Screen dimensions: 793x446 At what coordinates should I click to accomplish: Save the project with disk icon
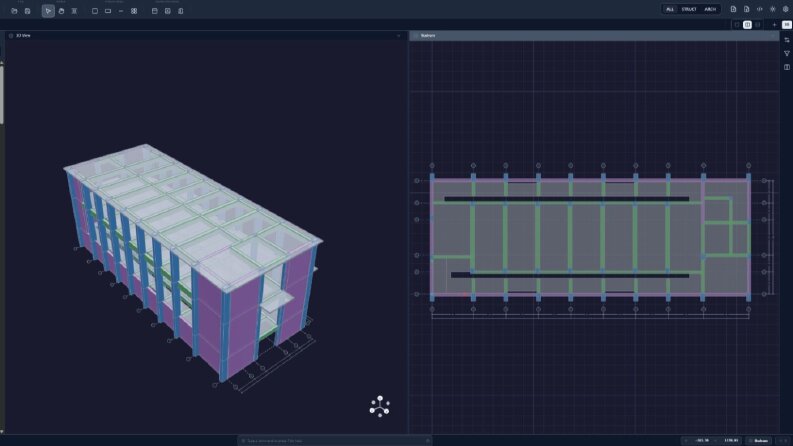pyautogui.click(x=27, y=11)
